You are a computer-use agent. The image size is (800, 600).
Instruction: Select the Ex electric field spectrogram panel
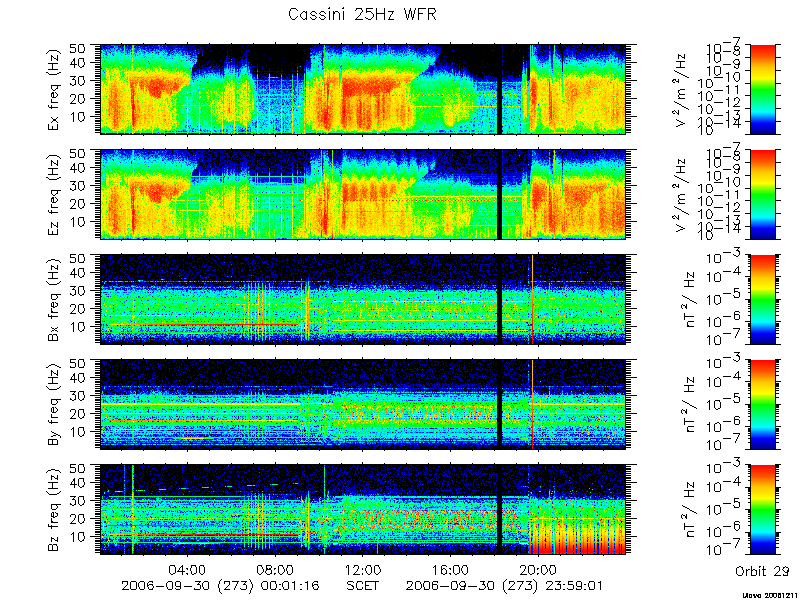[363, 89]
